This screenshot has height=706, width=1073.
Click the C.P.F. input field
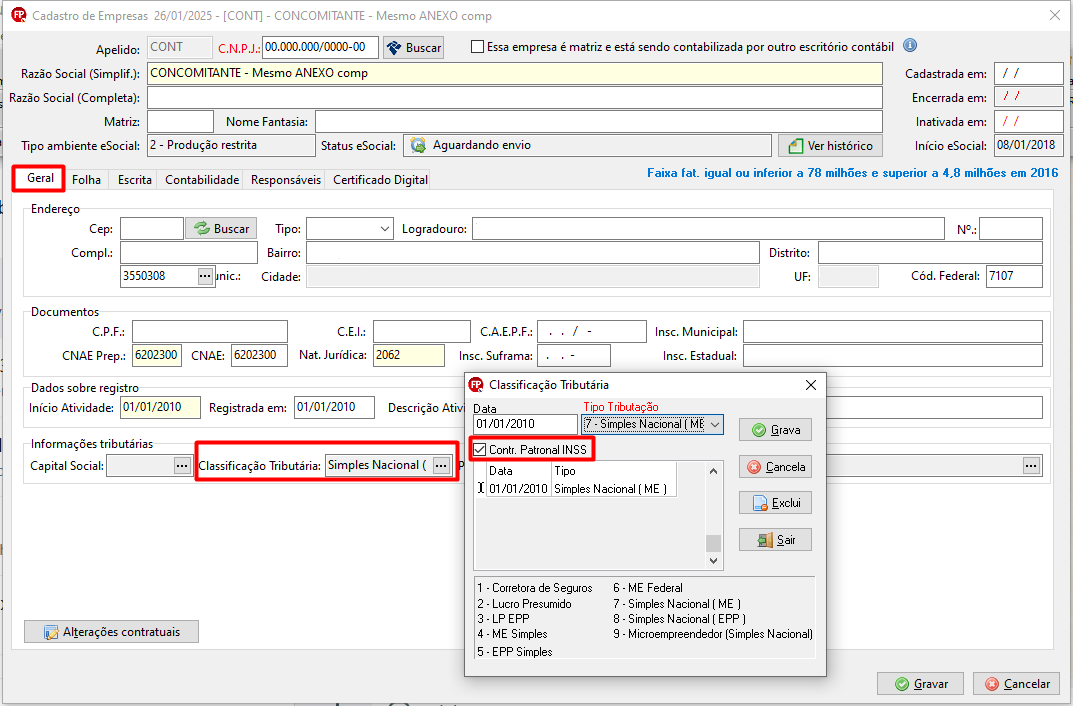coord(210,332)
